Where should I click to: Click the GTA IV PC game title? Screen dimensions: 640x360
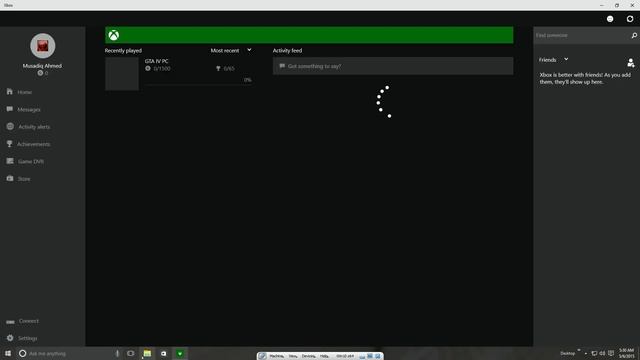156,61
